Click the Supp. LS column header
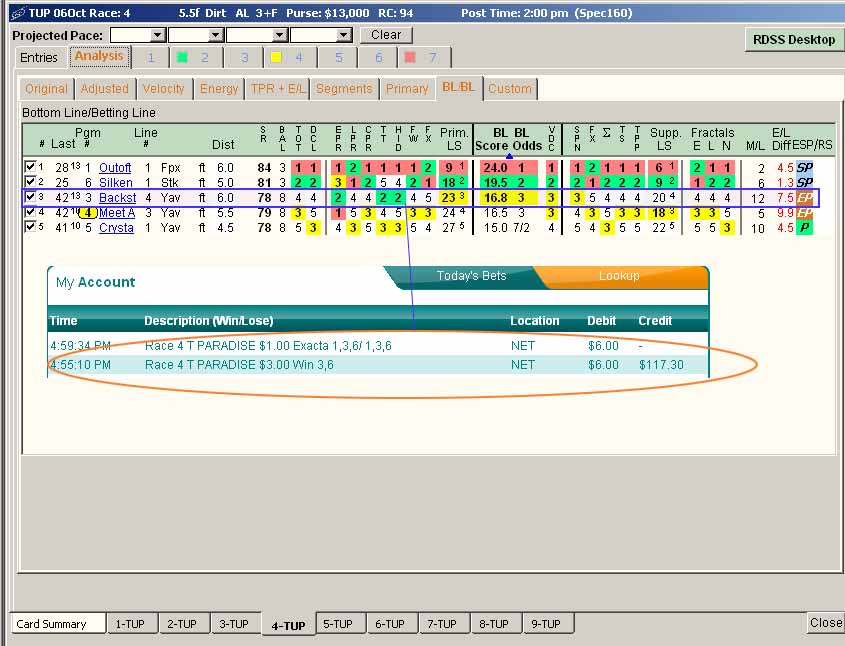This screenshot has width=845, height=646. pos(665,139)
